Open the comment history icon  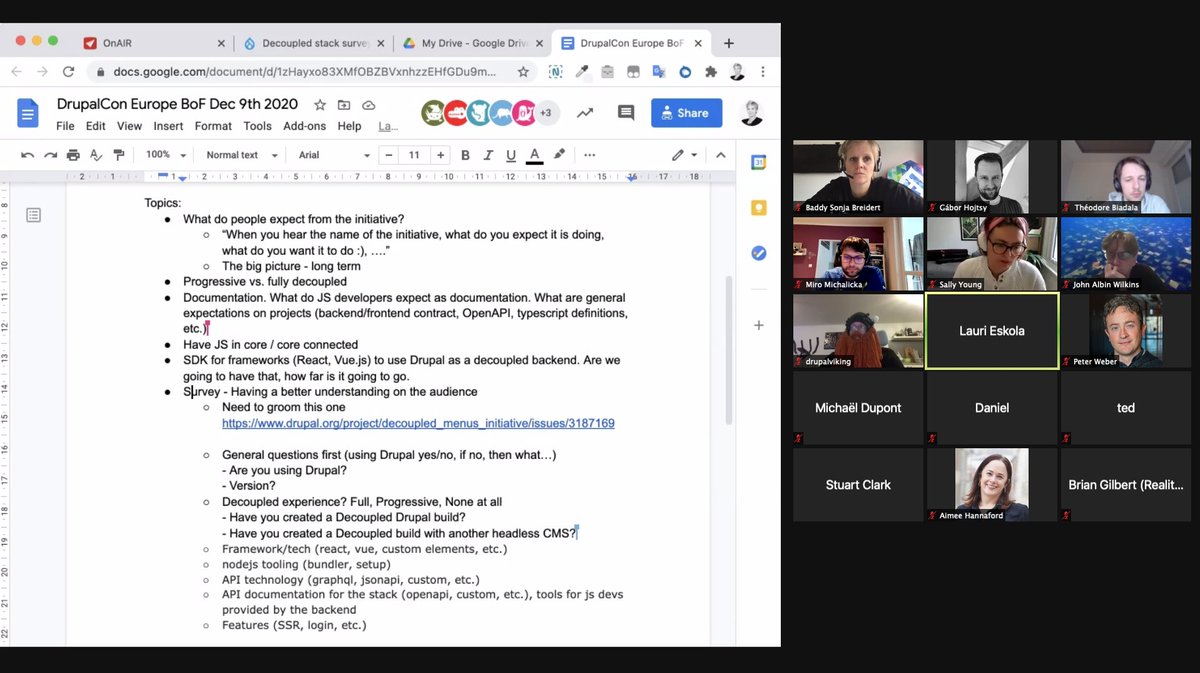point(626,113)
